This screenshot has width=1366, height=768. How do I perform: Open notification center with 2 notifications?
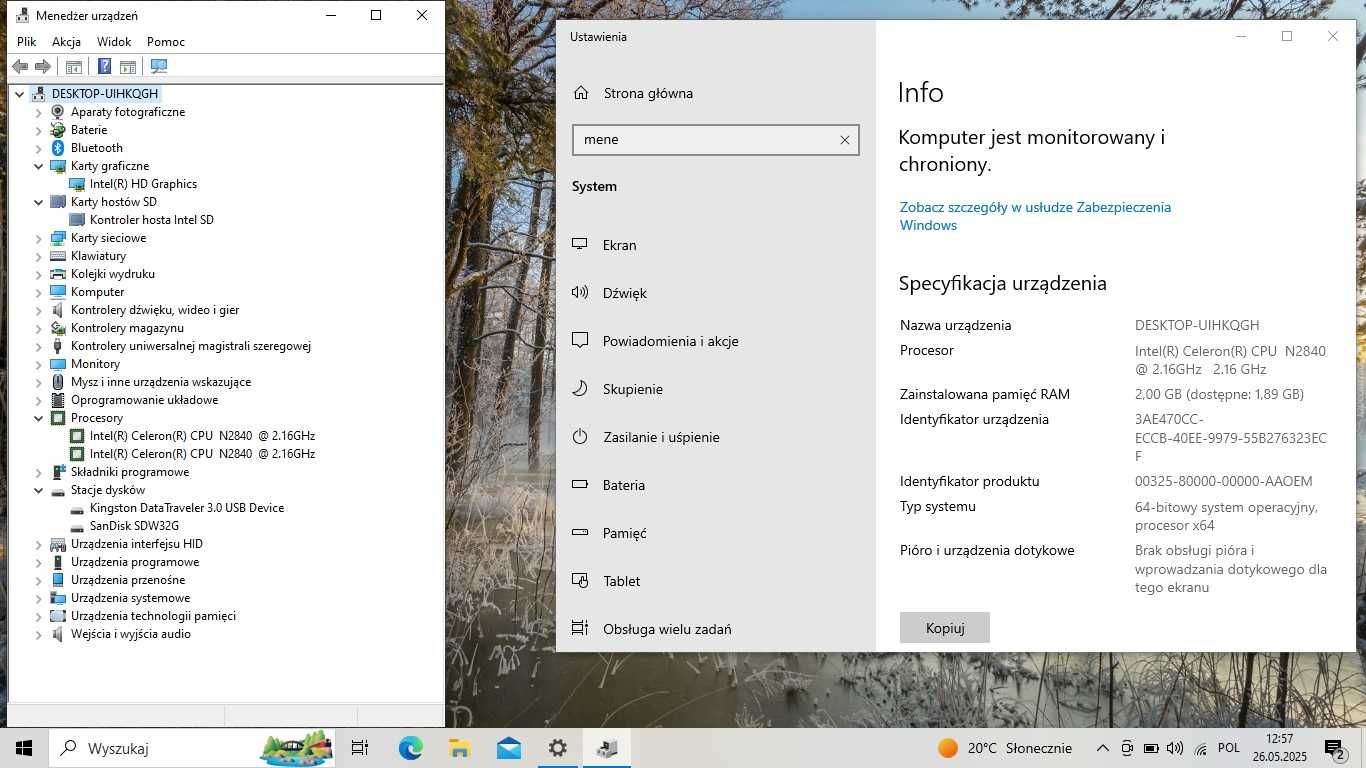pyautogui.click(x=1334, y=748)
